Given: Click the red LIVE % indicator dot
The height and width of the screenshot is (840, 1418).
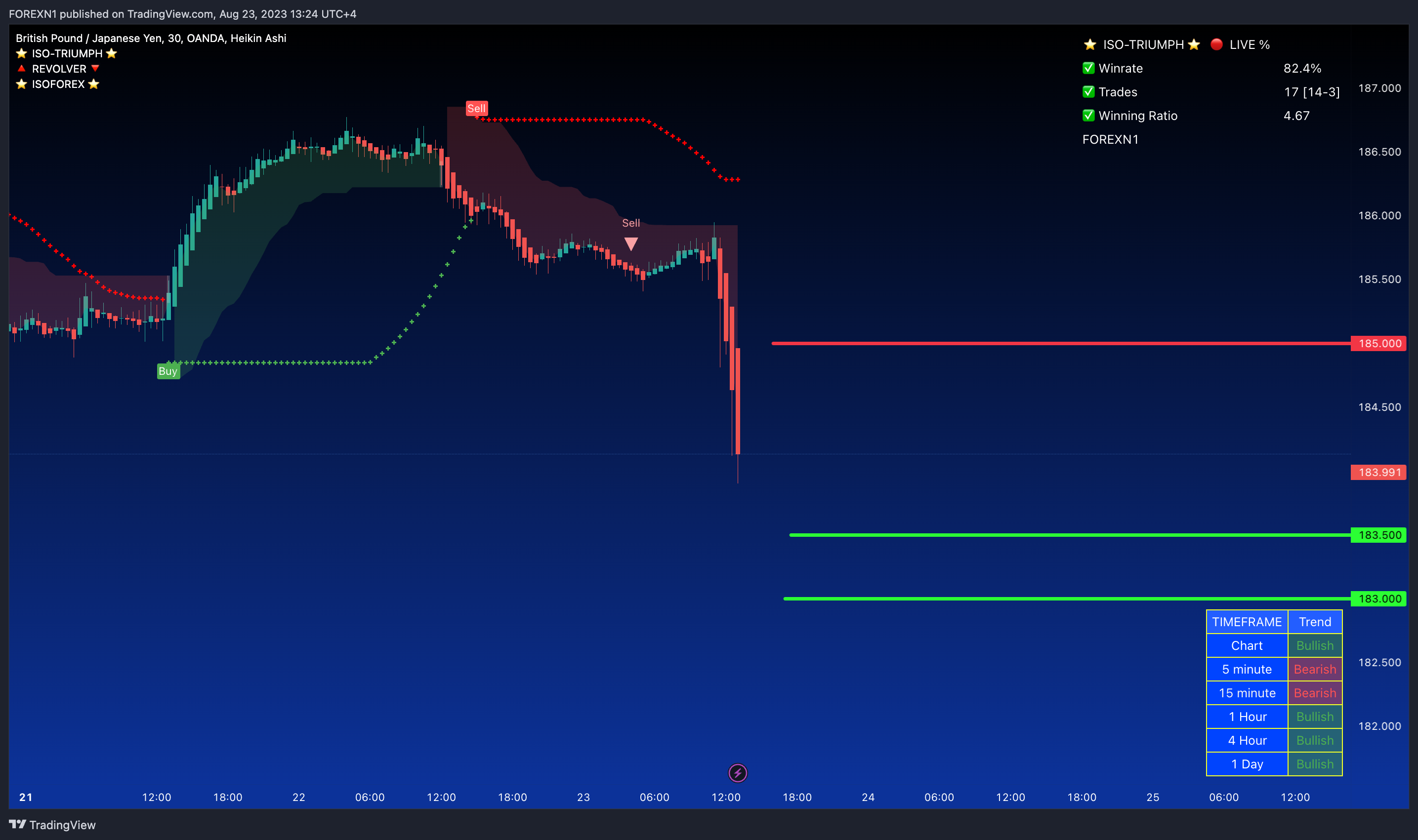Looking at the screenshot, I should pyautogui.click(x=1216, y=44).
